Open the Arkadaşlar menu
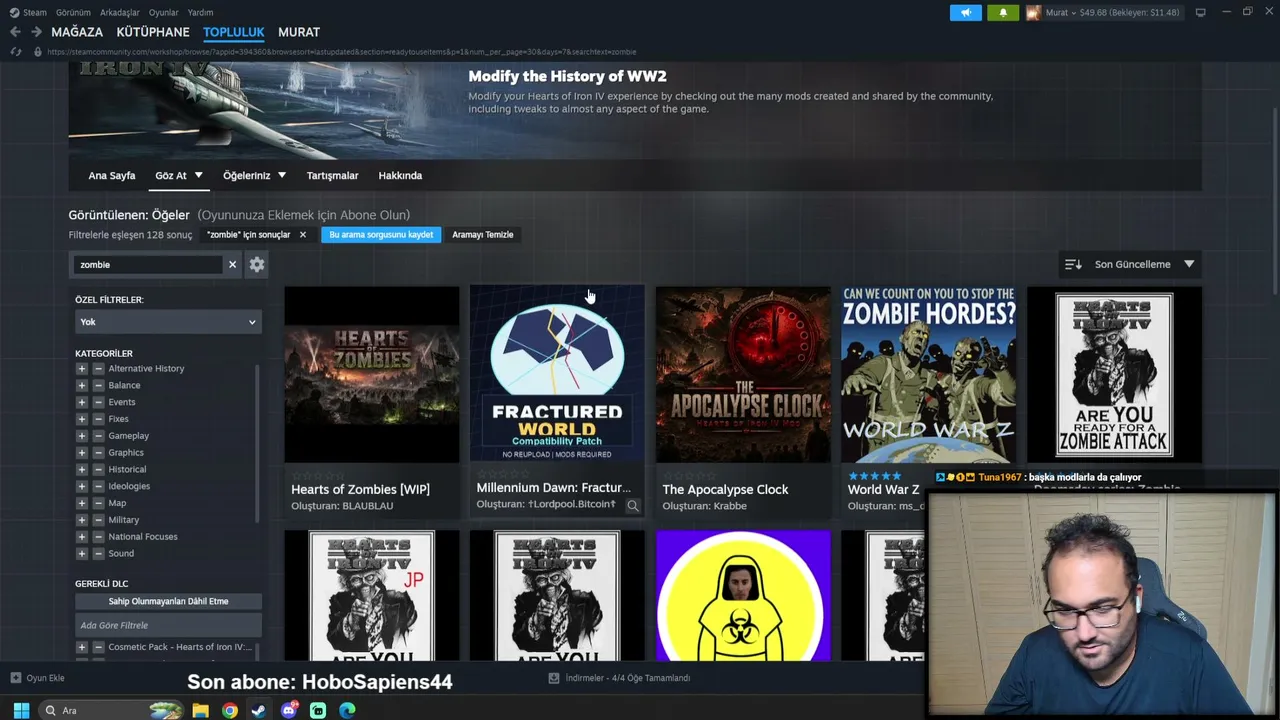The height and width of the screenshot is (720, 1280). (120, 13)
